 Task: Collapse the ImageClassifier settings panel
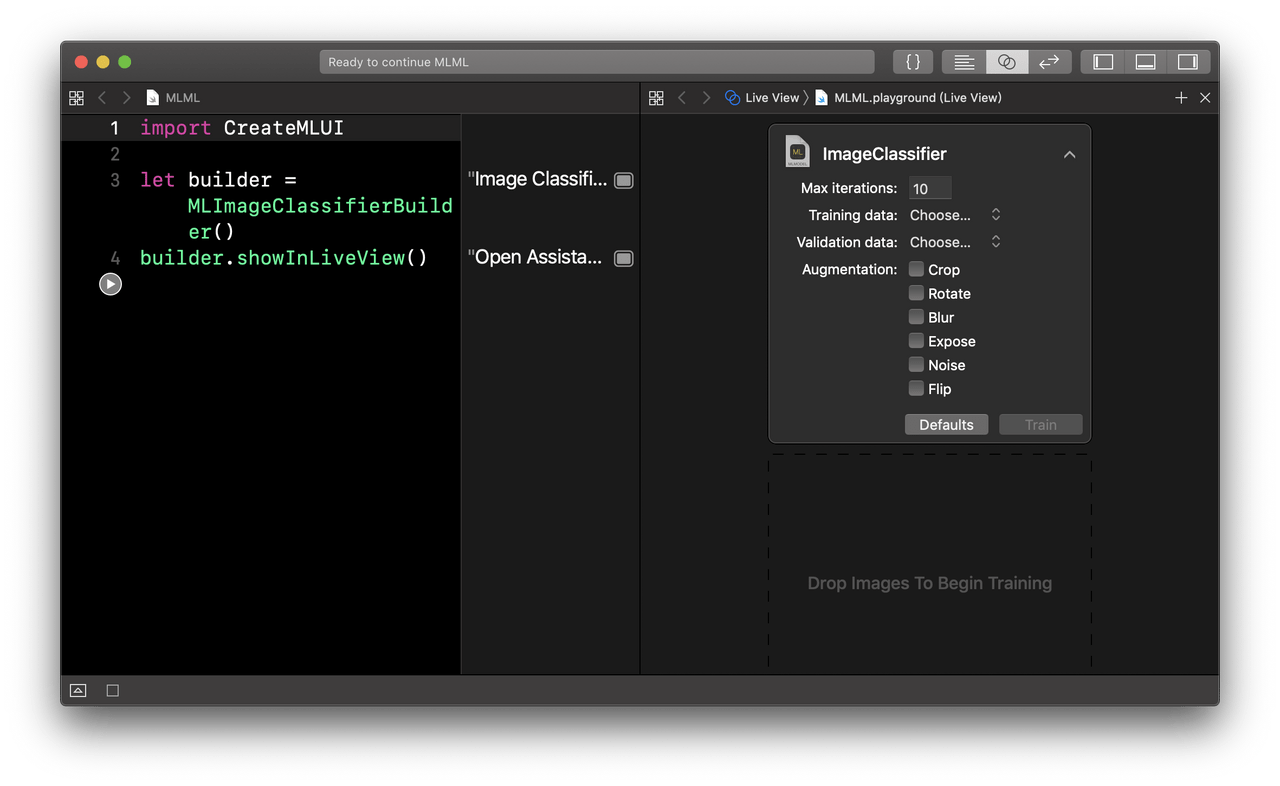tap(1069, 155)
